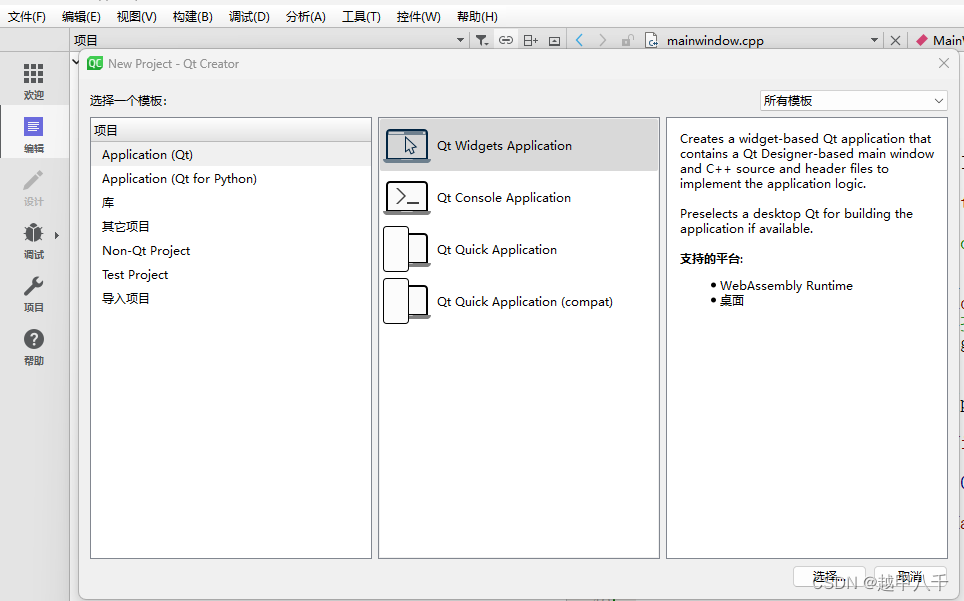
Task: Open the 项目 panel selector dropdown
Action: coord(460,41)
